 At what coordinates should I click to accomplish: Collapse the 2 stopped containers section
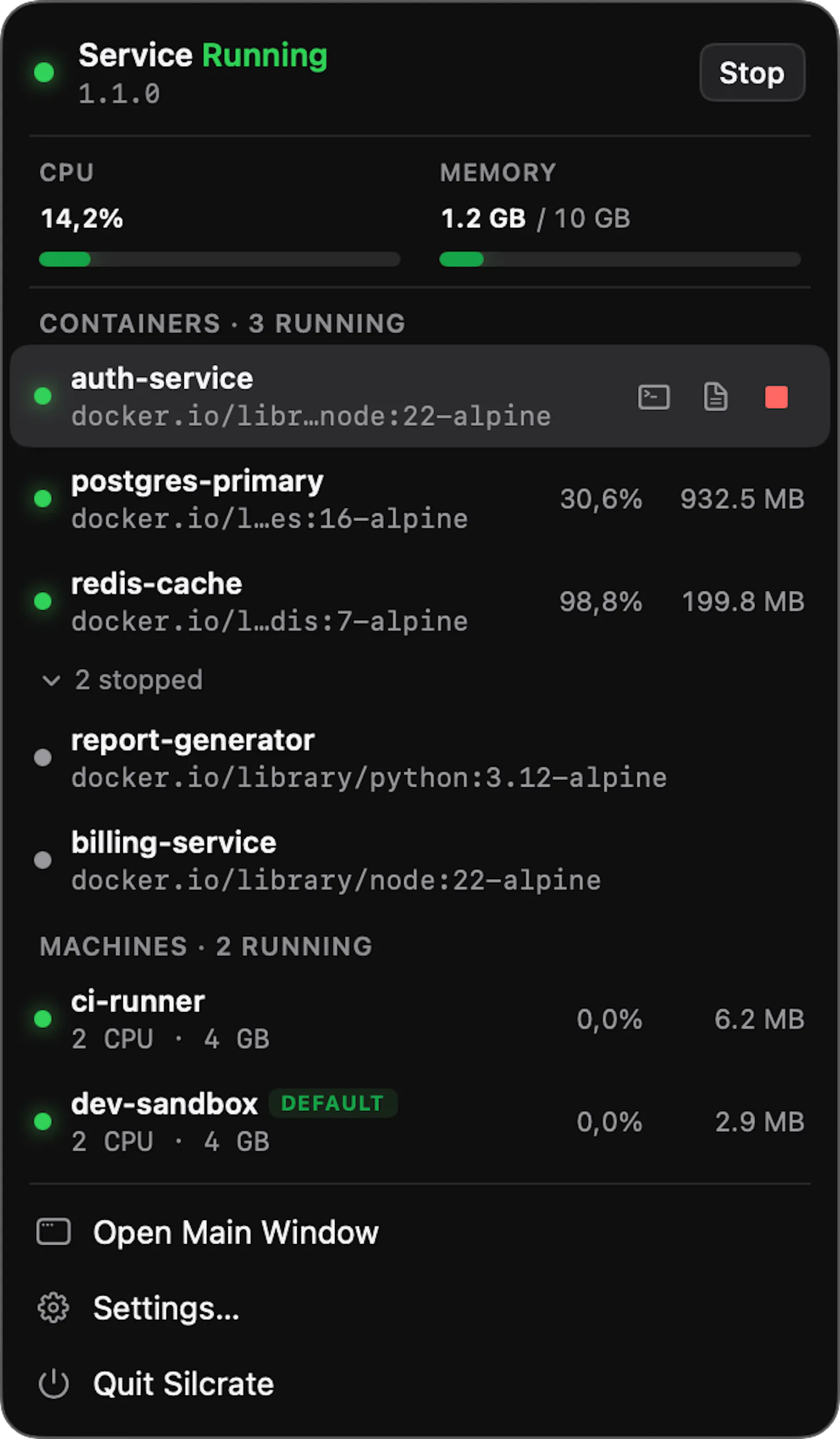[122, 680]
